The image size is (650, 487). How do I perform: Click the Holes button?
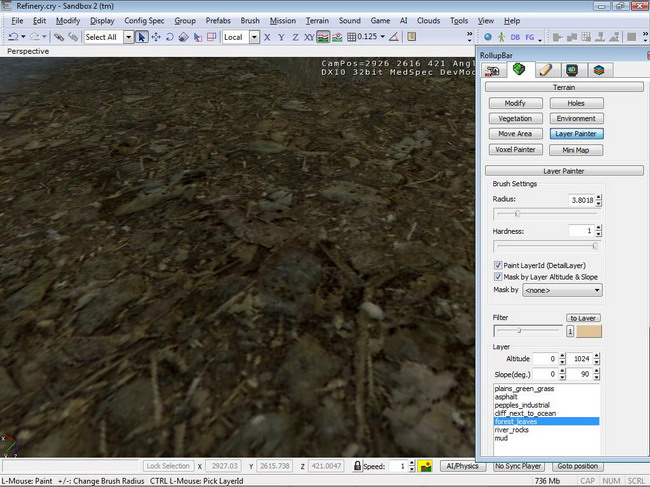click(x=576, y=103)
